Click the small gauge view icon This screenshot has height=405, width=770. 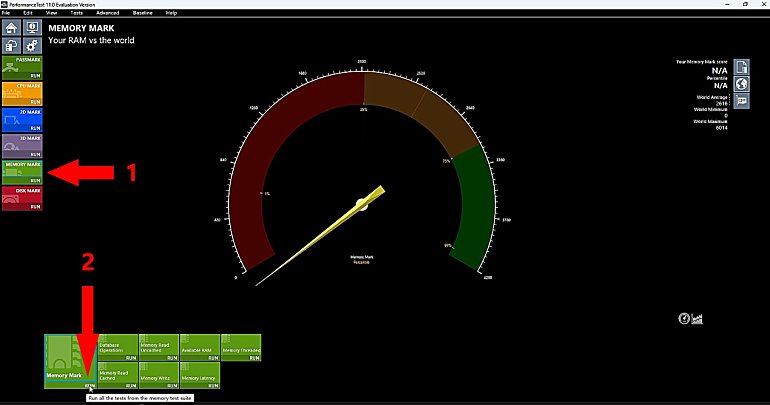[684, 319]
